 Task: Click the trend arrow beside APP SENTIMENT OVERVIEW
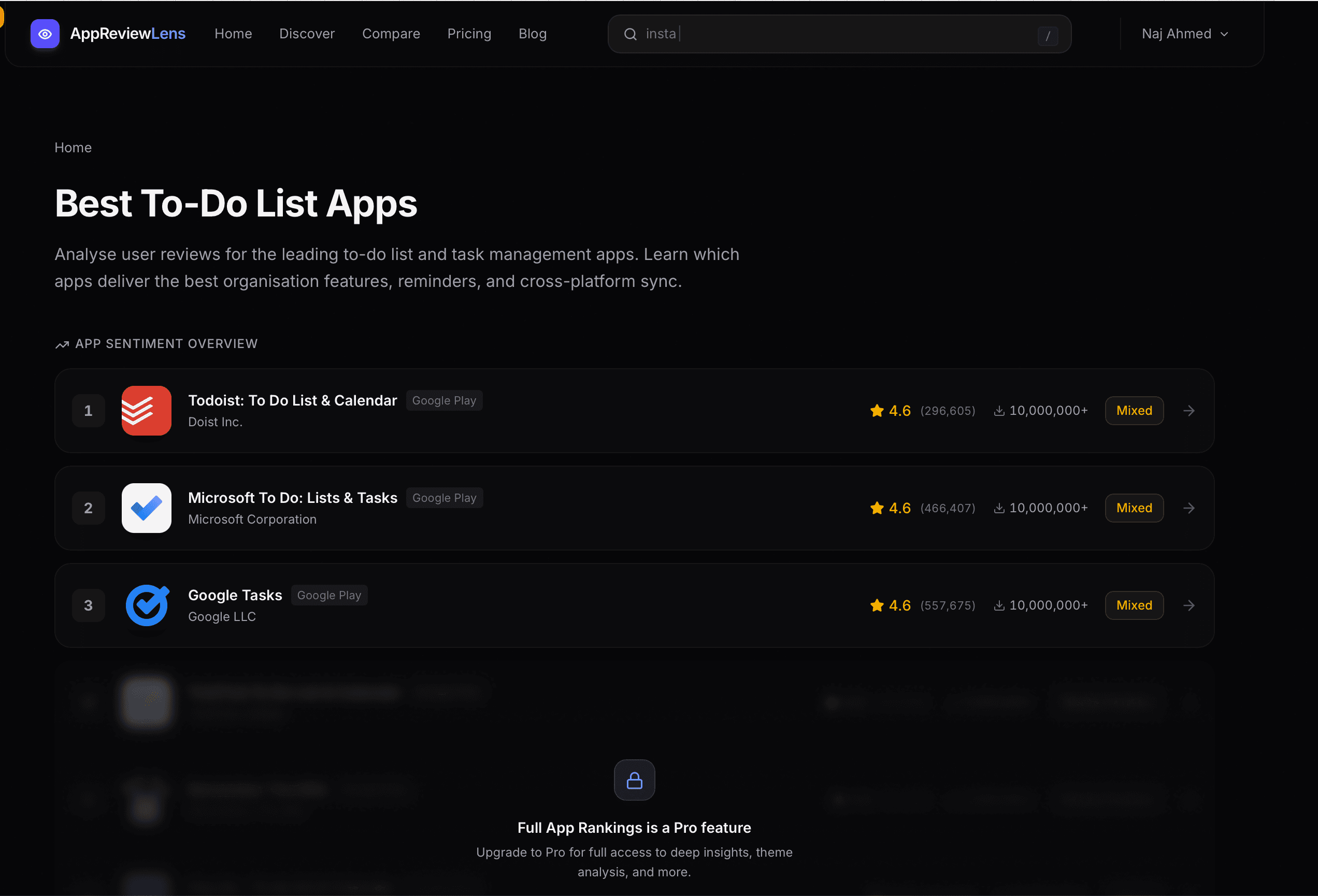tap(62, 344)
